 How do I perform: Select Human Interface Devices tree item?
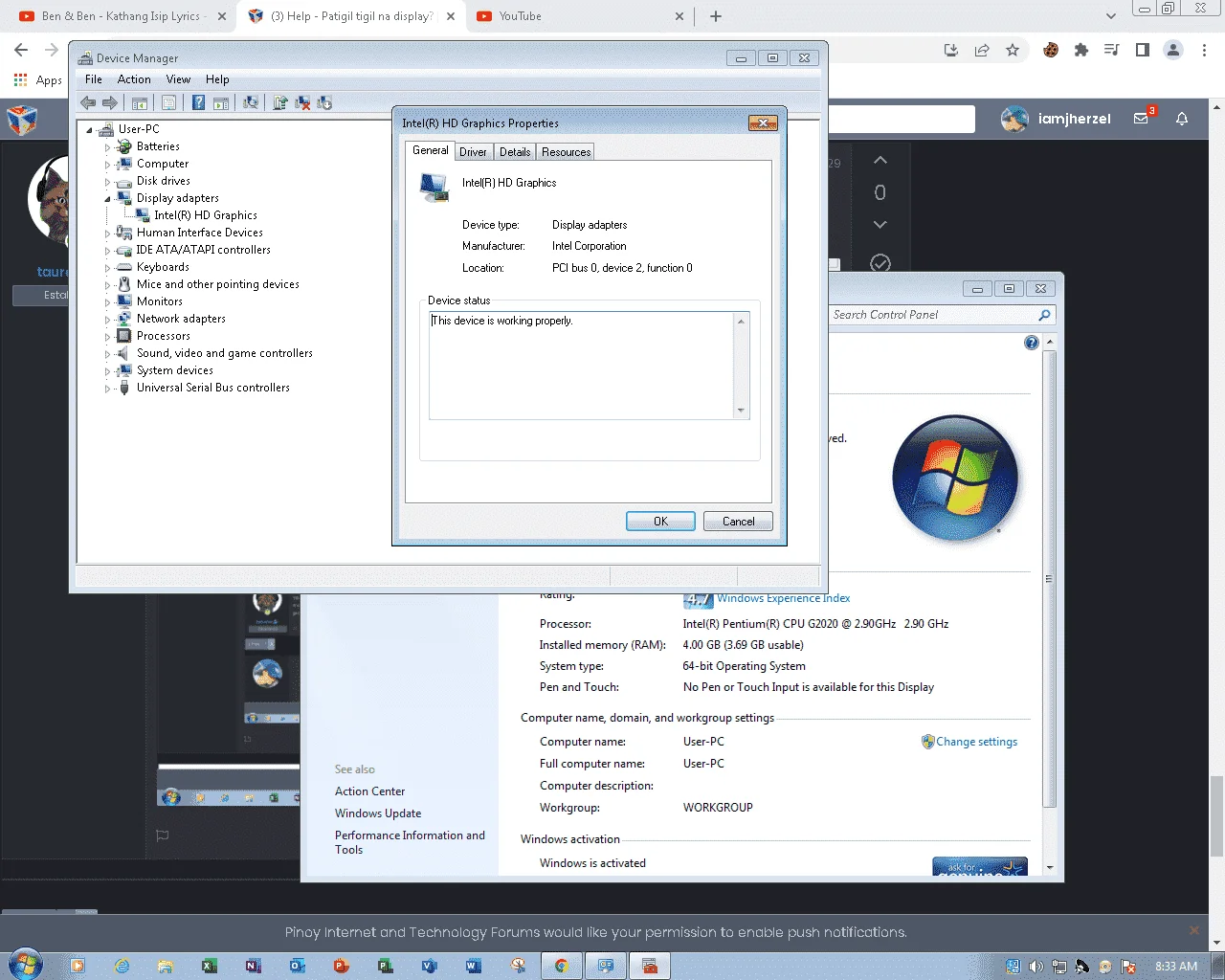click(x=199, y=233)
